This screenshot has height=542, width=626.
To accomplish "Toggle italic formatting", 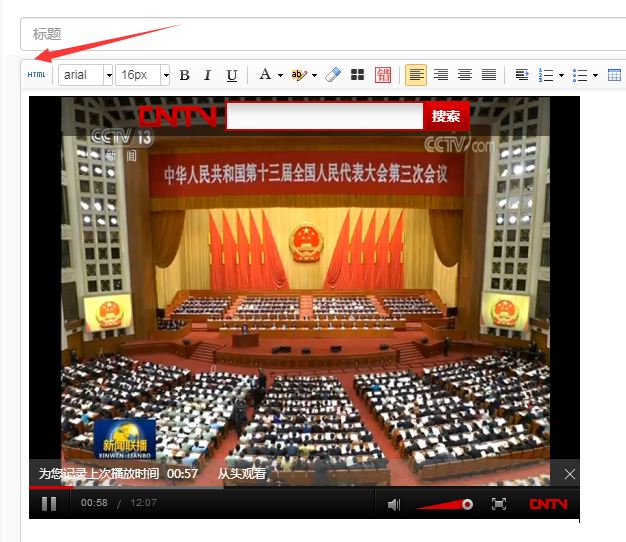I will [208, 75].
